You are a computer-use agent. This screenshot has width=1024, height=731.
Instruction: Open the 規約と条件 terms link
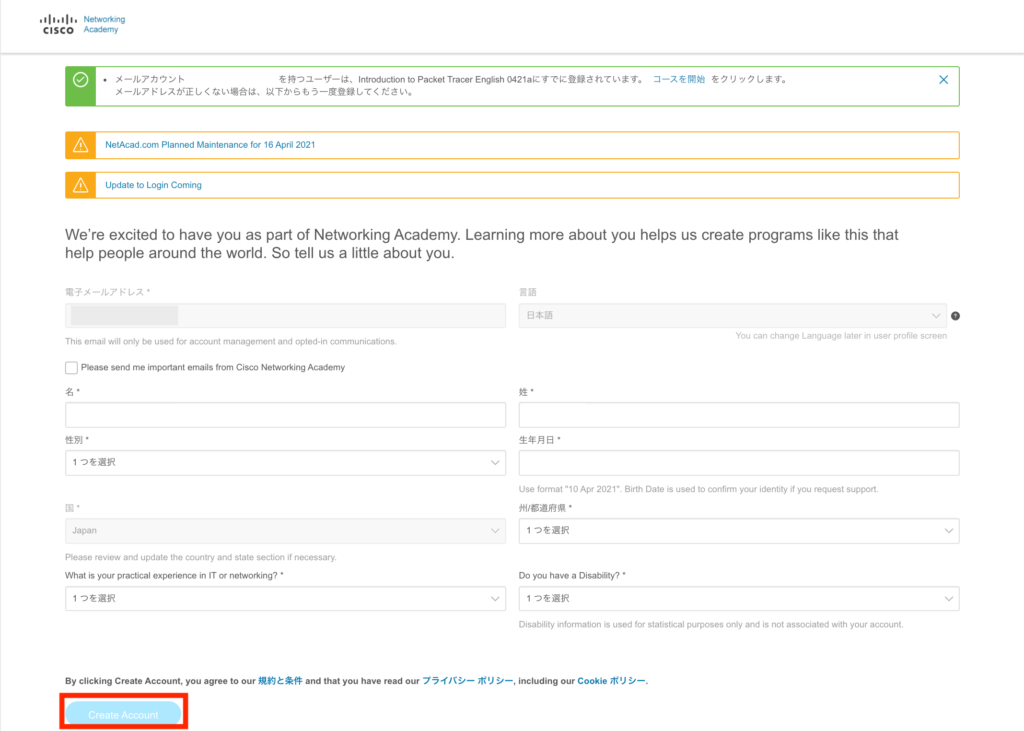(280, 681)
